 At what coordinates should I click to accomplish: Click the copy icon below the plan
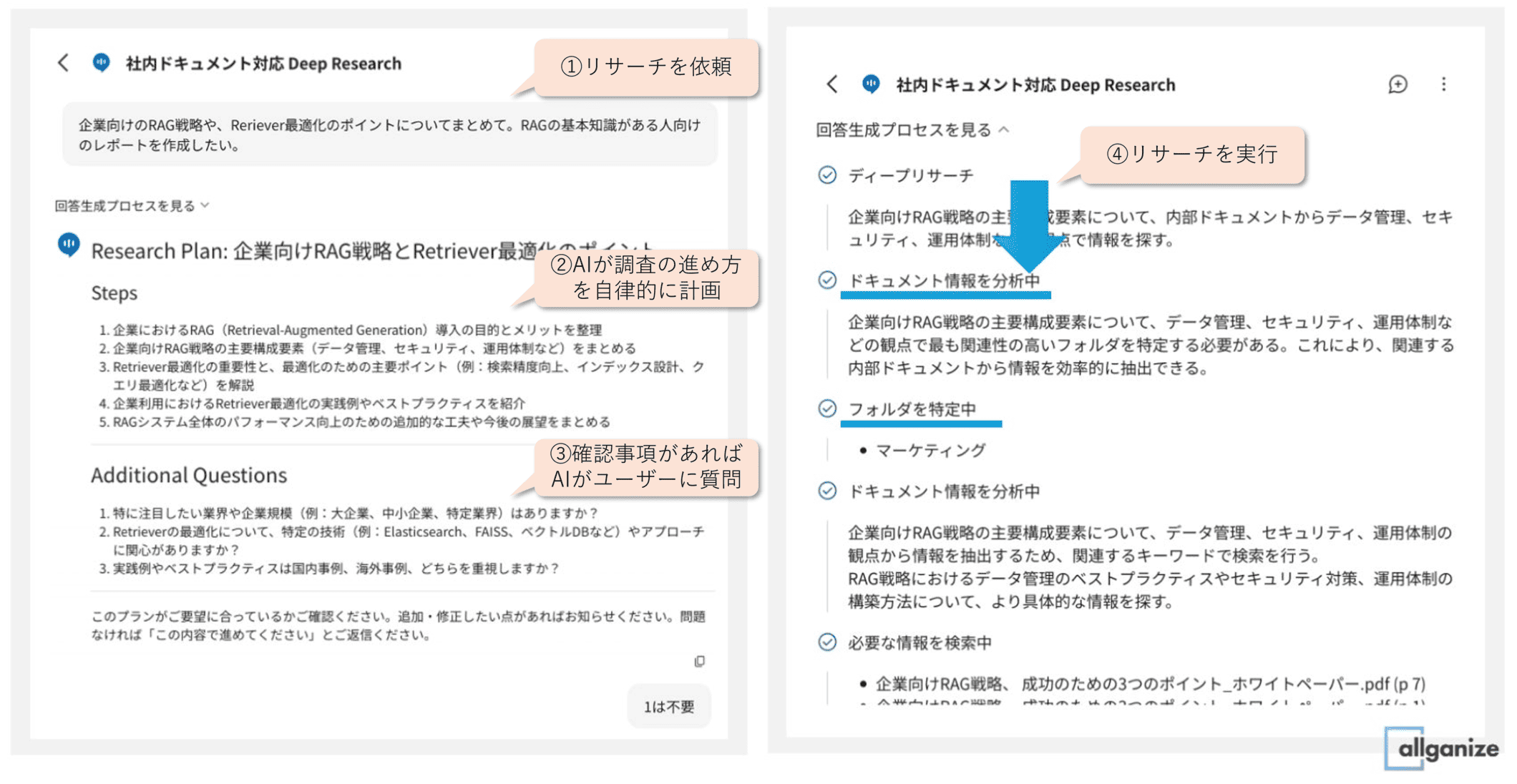point(699,661)
